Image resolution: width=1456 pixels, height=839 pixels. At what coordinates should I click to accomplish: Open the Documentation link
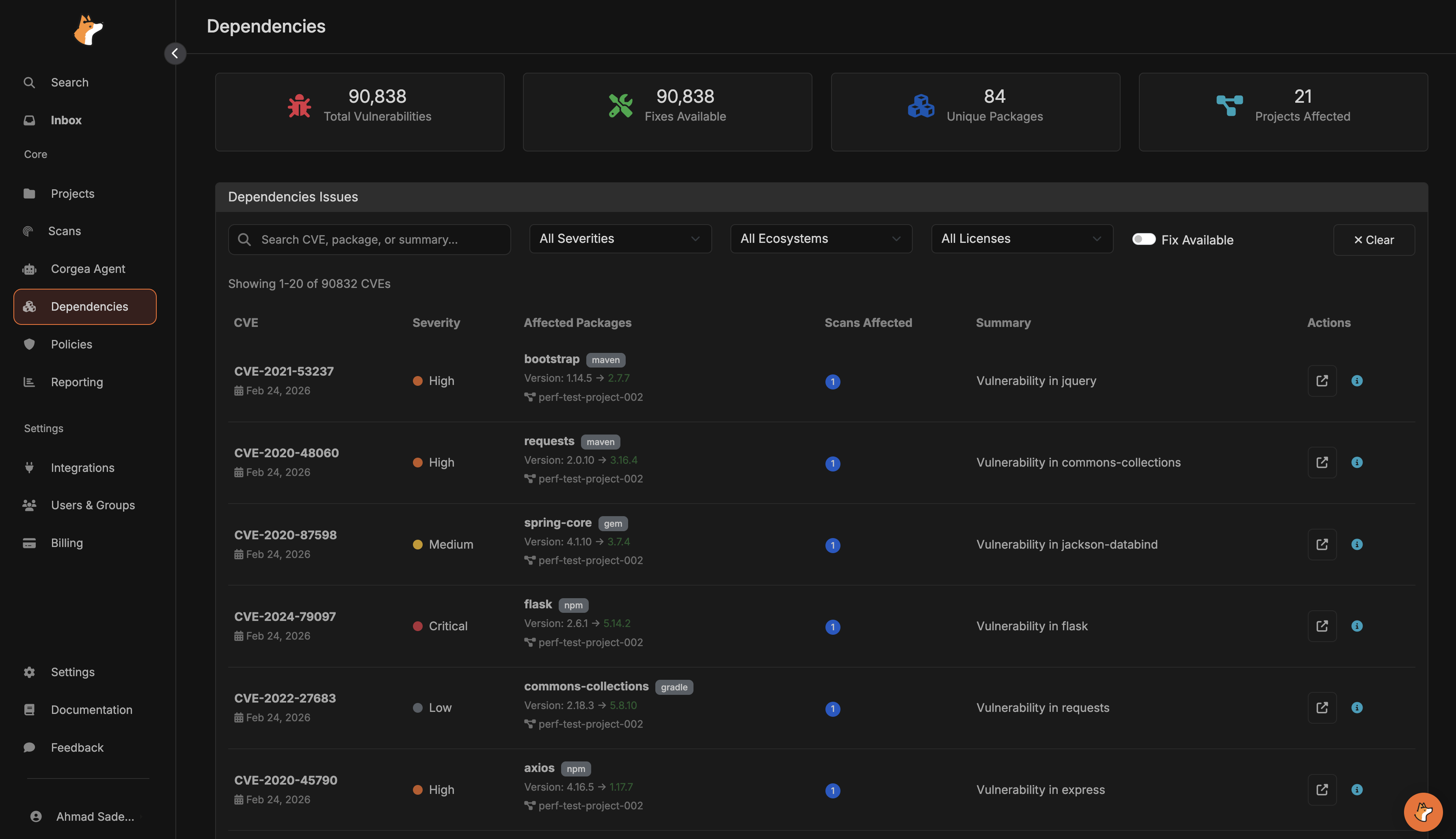coord(91,709)
